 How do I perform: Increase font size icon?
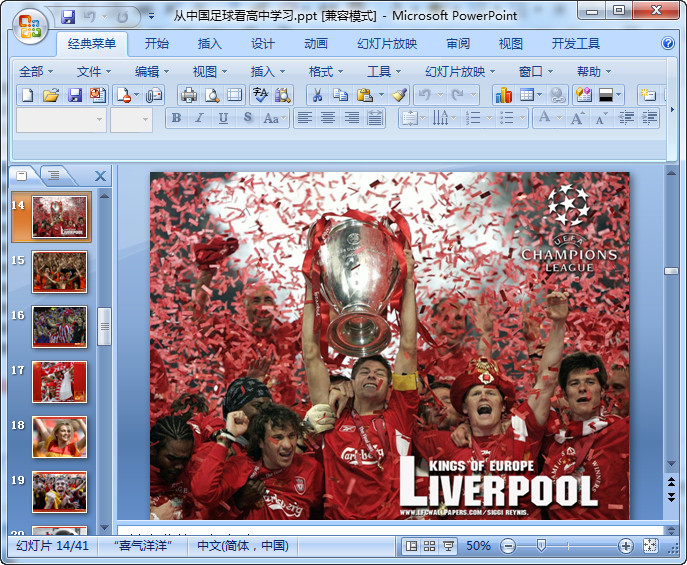577,118
